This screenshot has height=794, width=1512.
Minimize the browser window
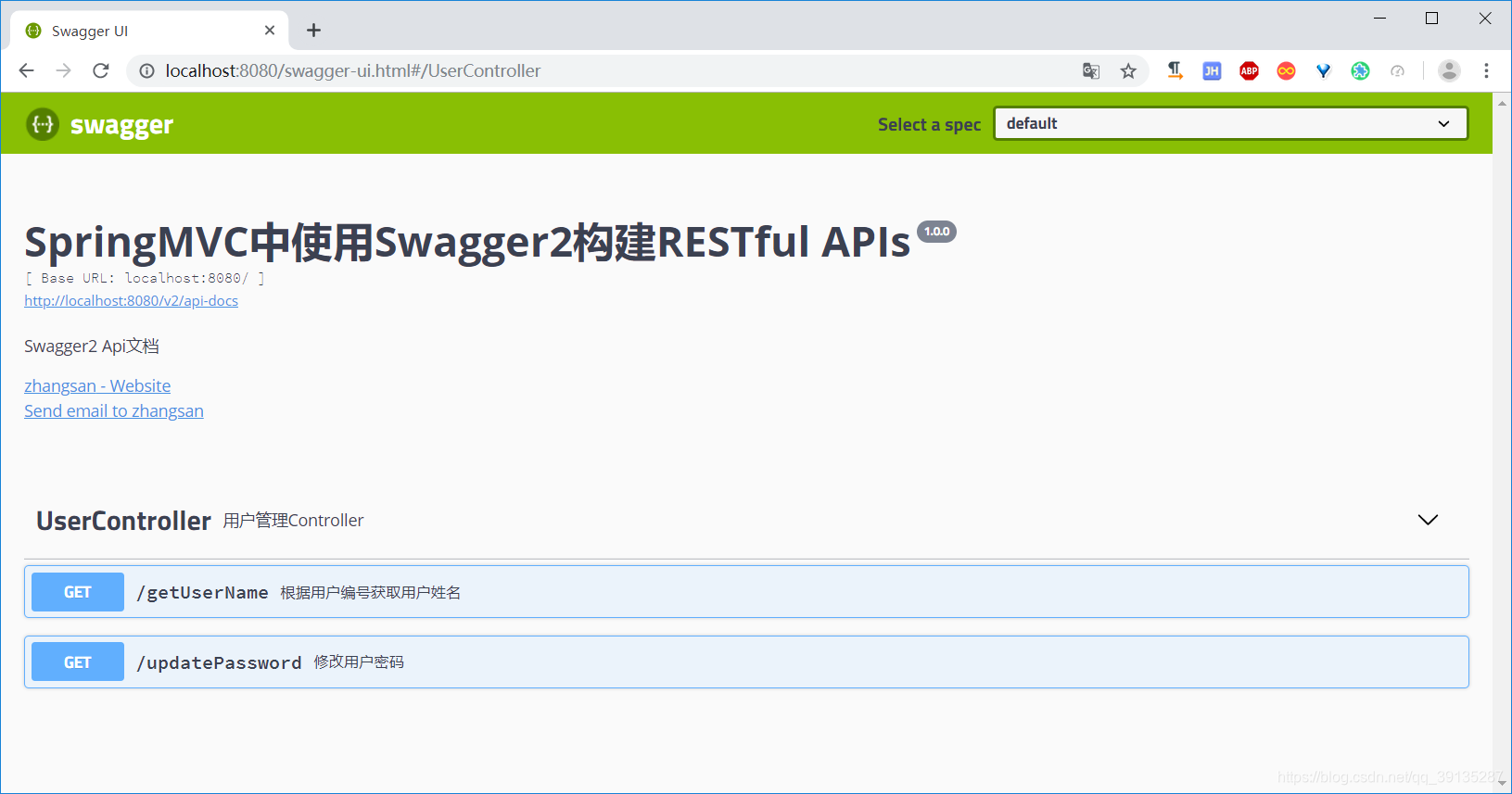click(x=1379, y=19)
